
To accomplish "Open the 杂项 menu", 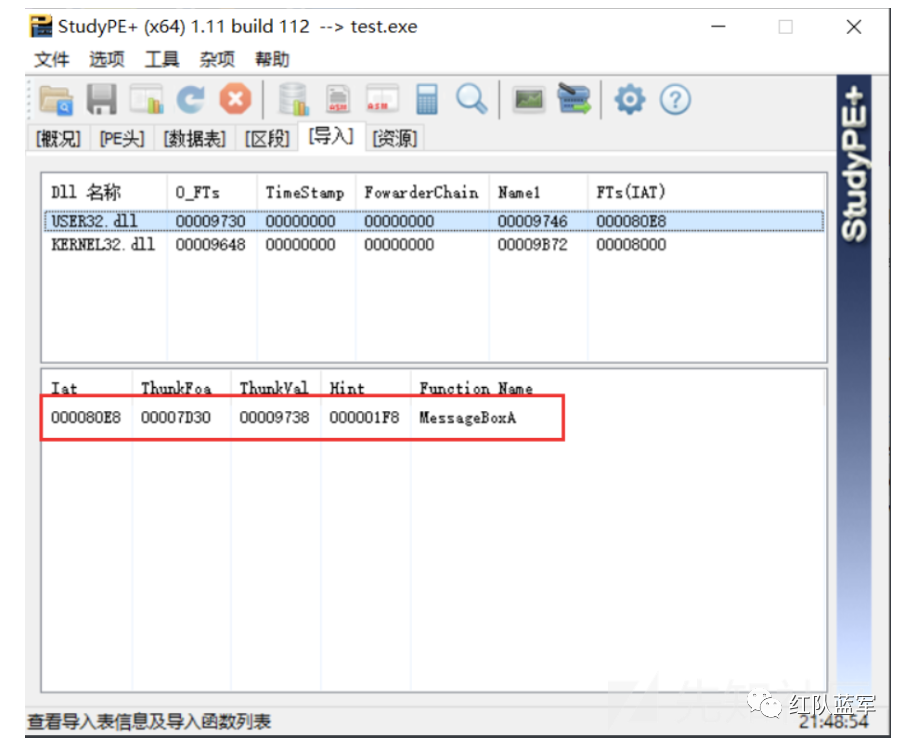I will pos(217,59).
